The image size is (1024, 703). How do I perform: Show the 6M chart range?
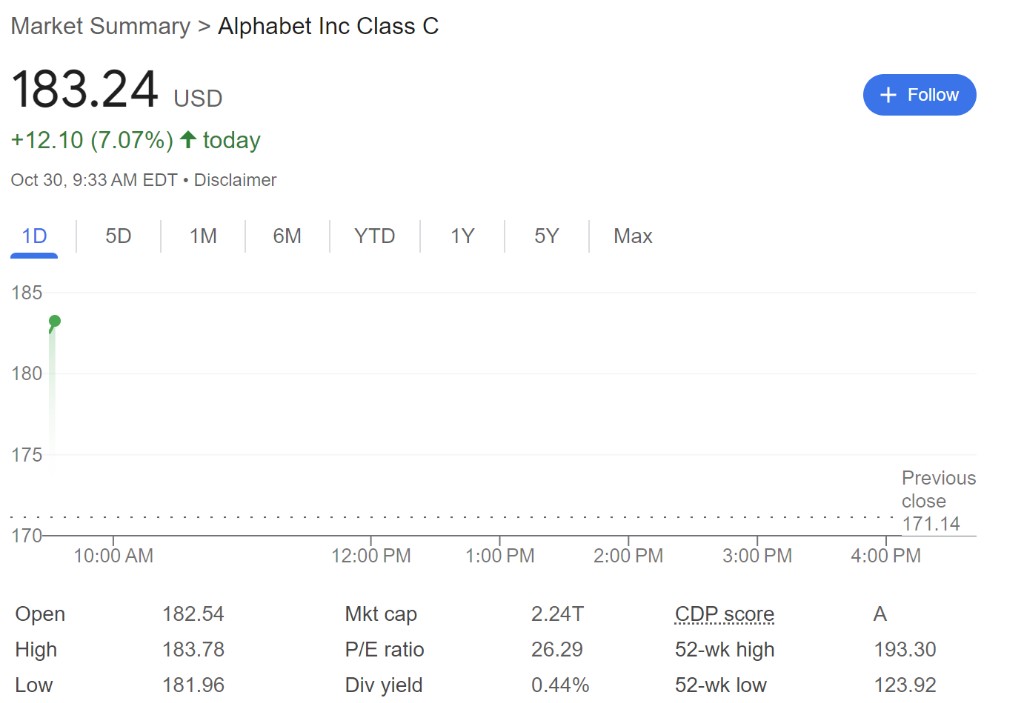pos(287,237)
